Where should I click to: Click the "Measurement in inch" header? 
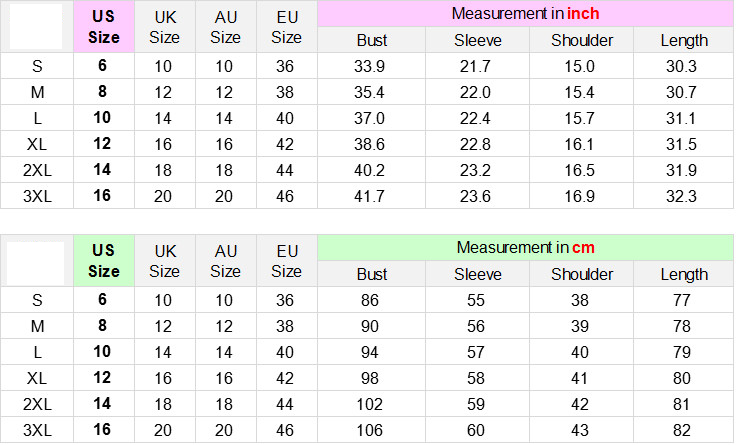click(x=525, y=14)
